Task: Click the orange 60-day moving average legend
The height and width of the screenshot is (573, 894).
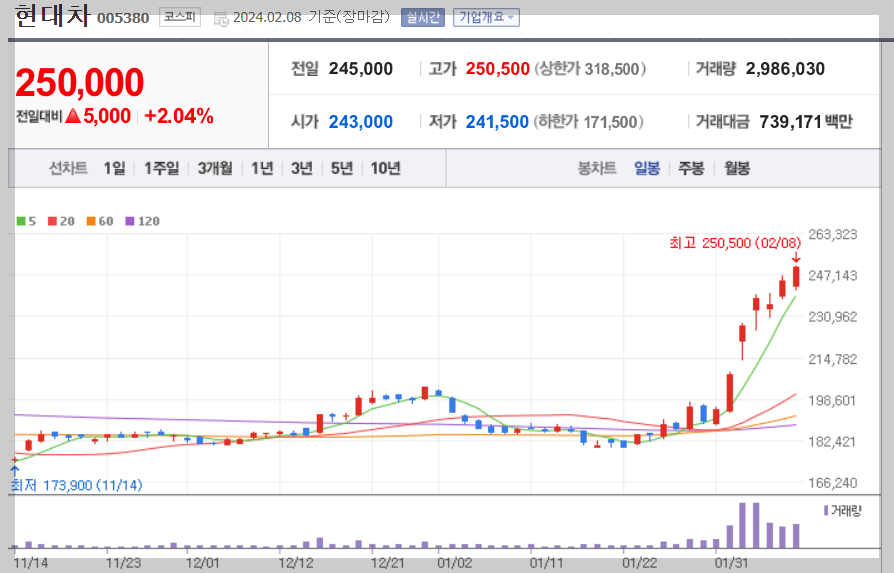Action: tap(100, 221)
